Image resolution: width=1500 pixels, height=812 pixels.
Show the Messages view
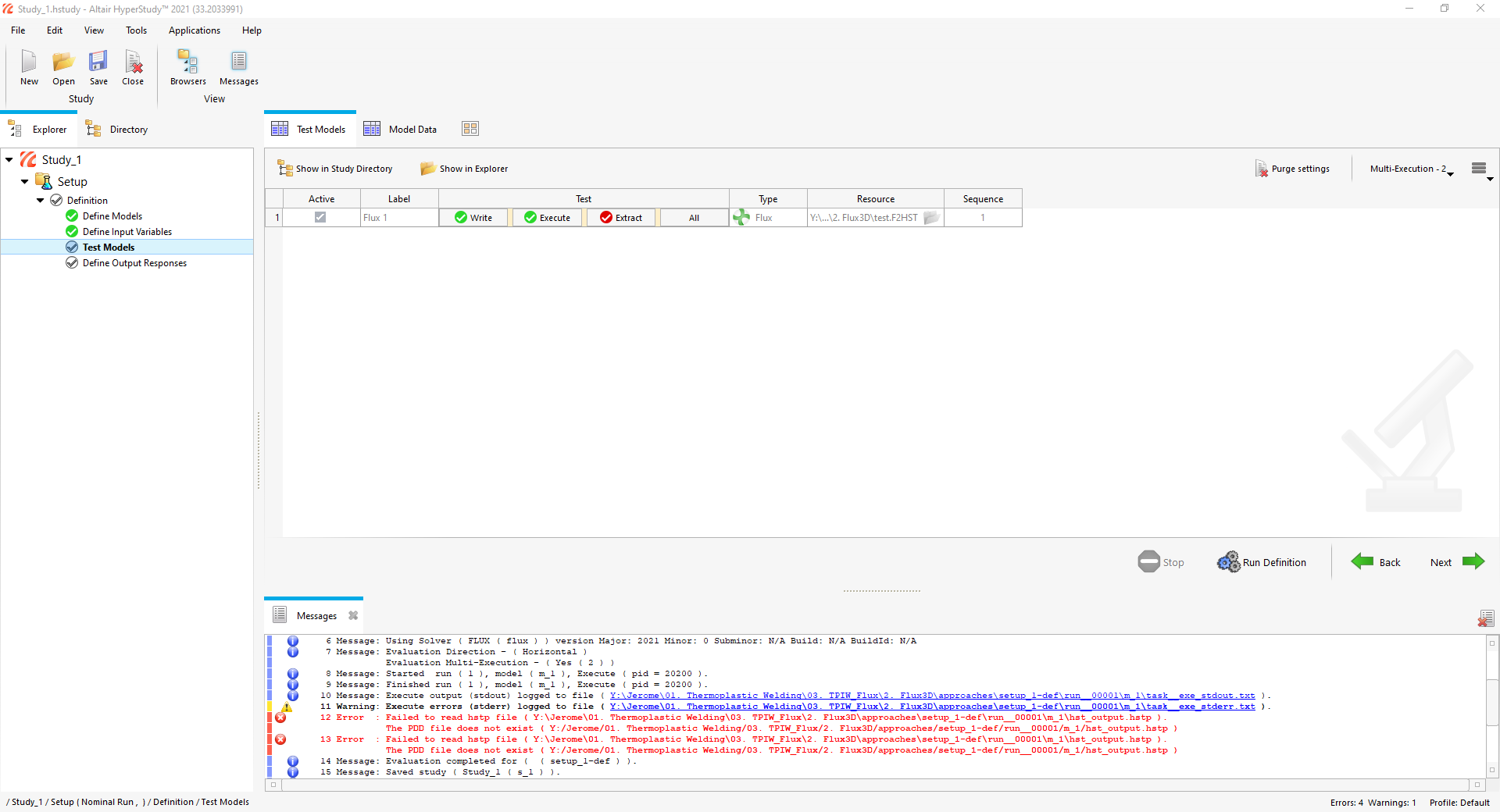coord(238,68)
